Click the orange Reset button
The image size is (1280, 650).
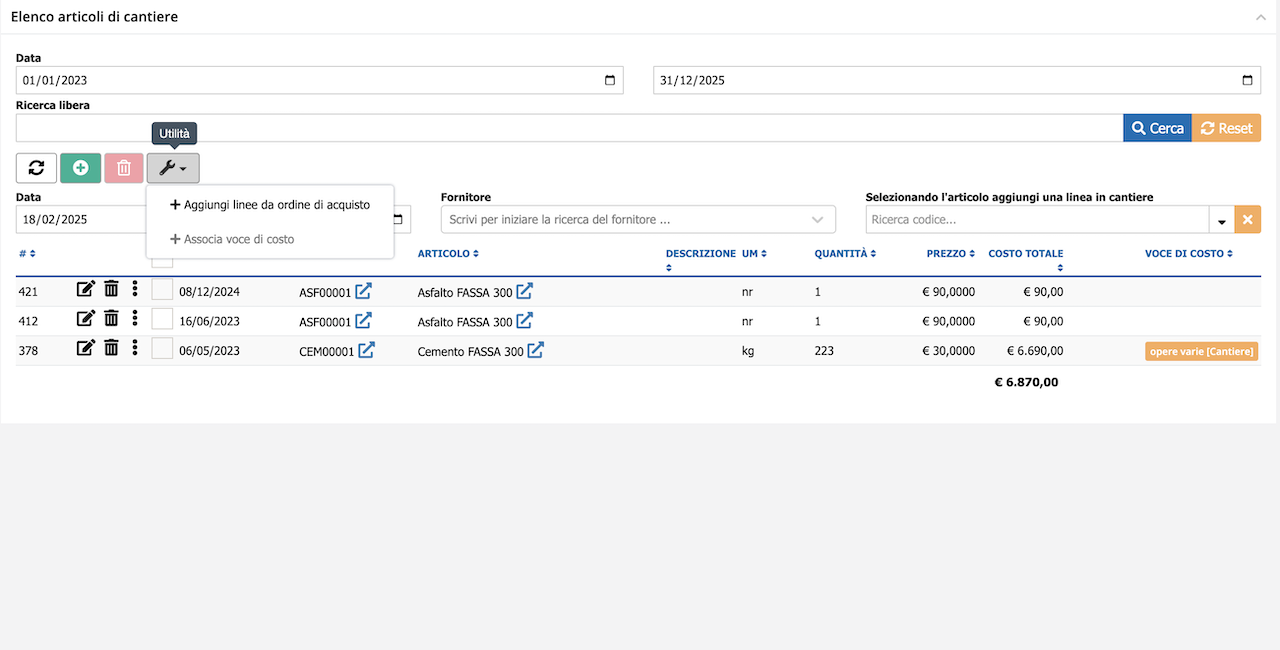tap(1227, 128)
